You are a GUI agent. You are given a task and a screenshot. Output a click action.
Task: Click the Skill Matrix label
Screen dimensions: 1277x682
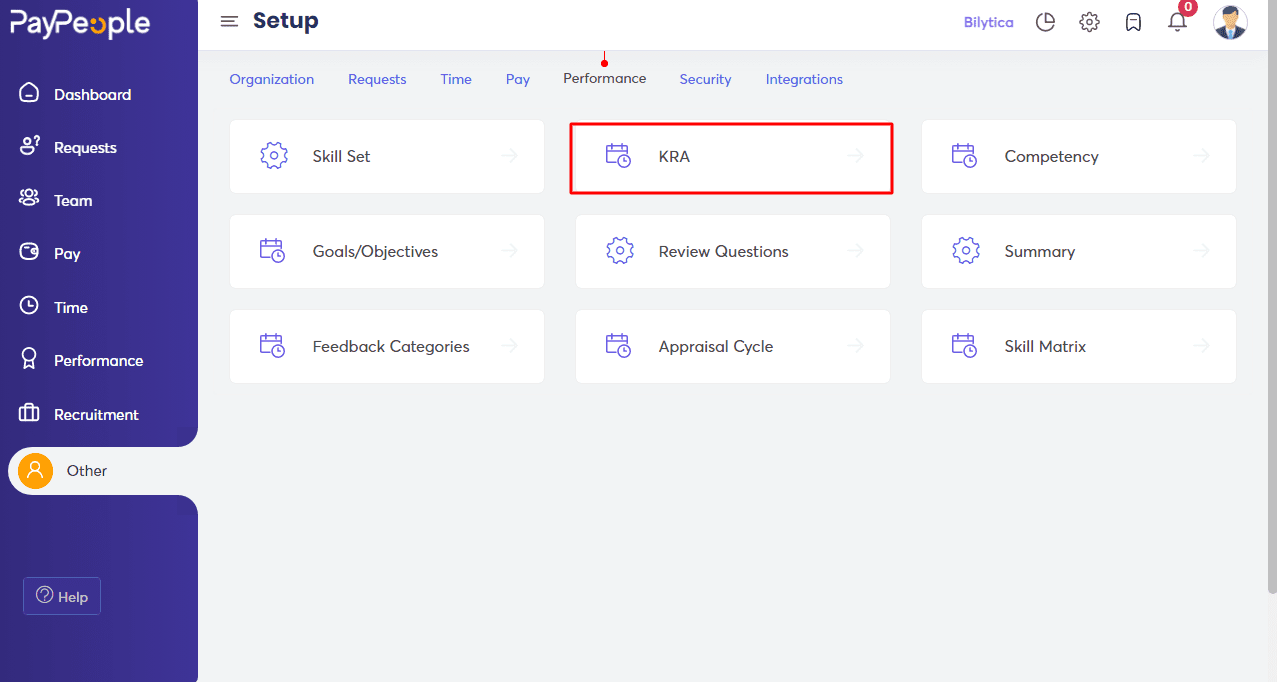click(1045, 346)
